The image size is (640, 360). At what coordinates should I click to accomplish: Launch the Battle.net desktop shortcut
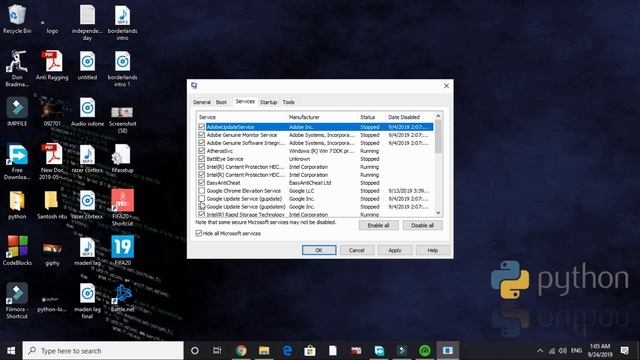(122, 298)
